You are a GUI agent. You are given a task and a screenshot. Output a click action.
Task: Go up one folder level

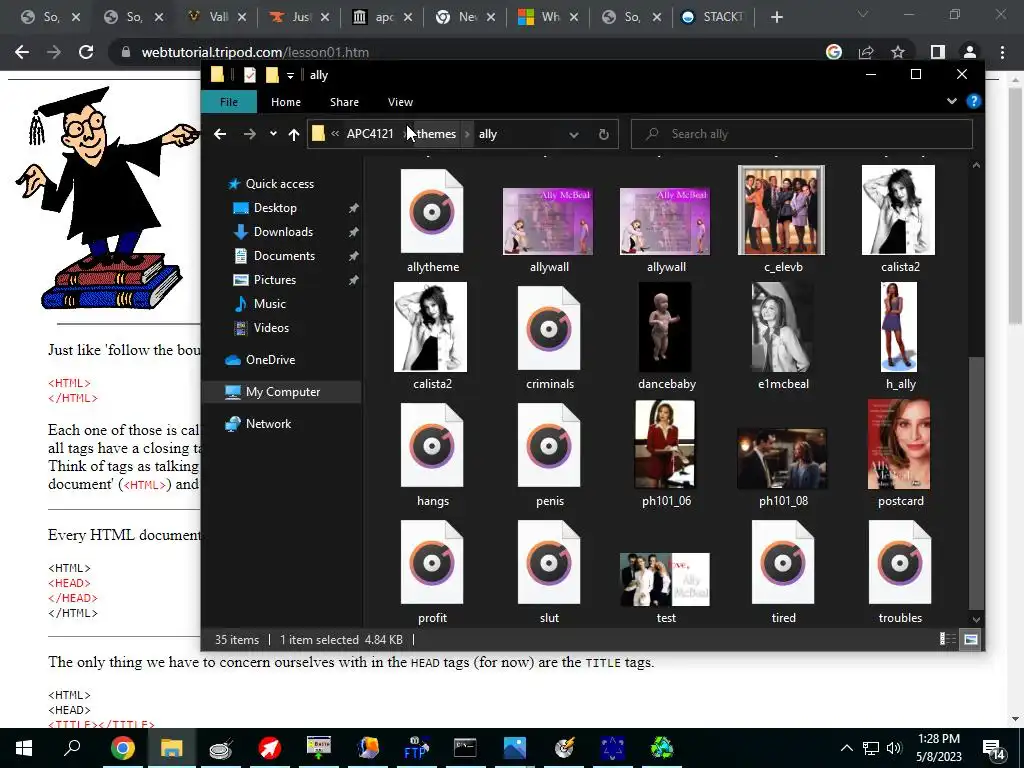tap(294, 134)
